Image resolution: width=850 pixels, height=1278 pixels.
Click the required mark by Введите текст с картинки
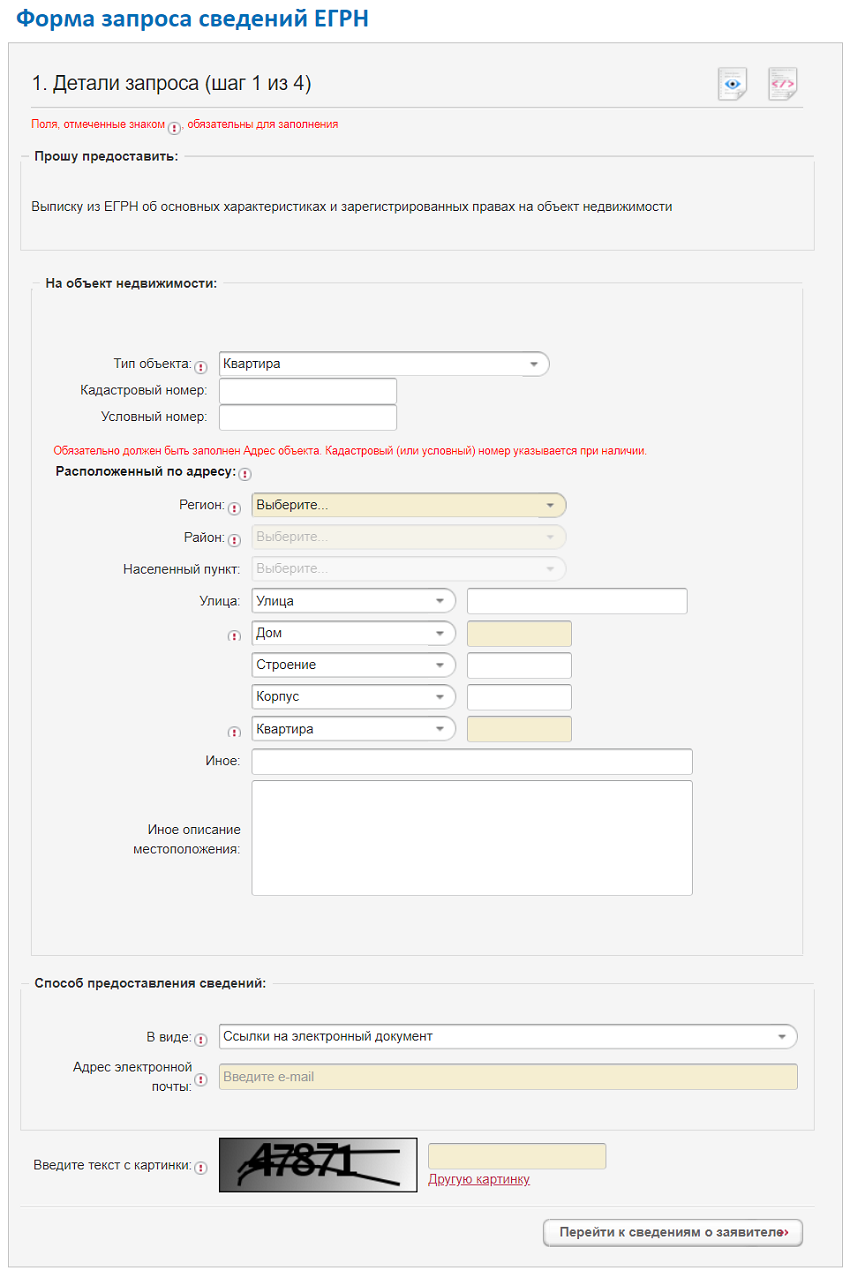201,1167
